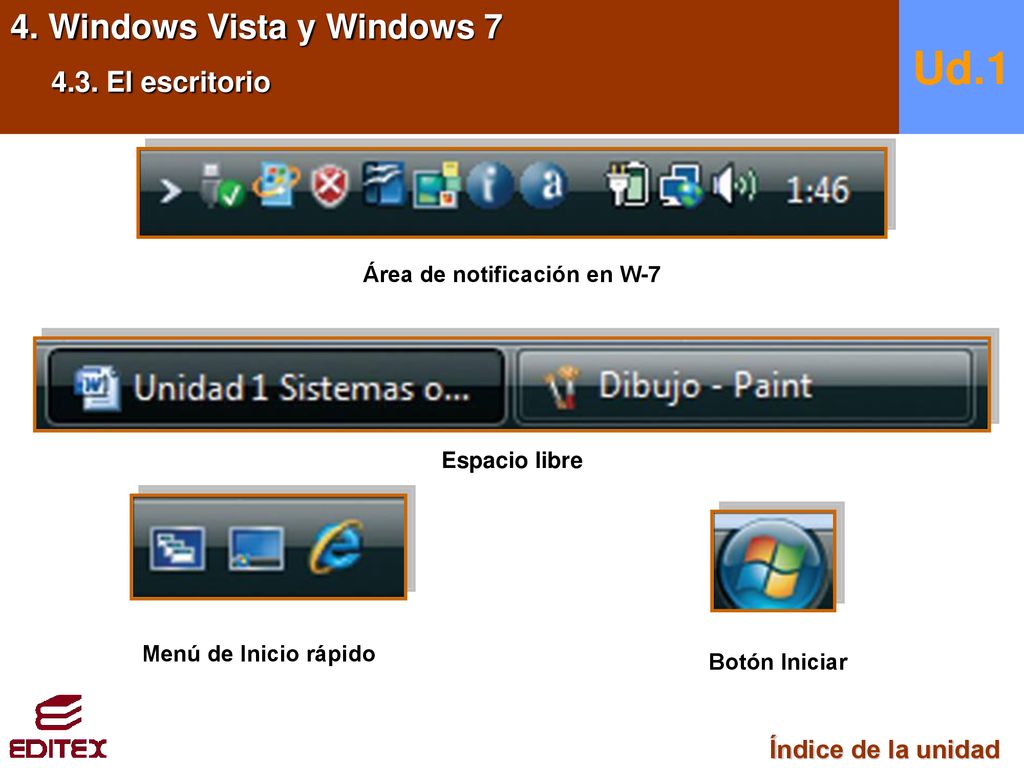
Task: Click the blue information 'i' tray icon
Action: click(x=488, y=185)
